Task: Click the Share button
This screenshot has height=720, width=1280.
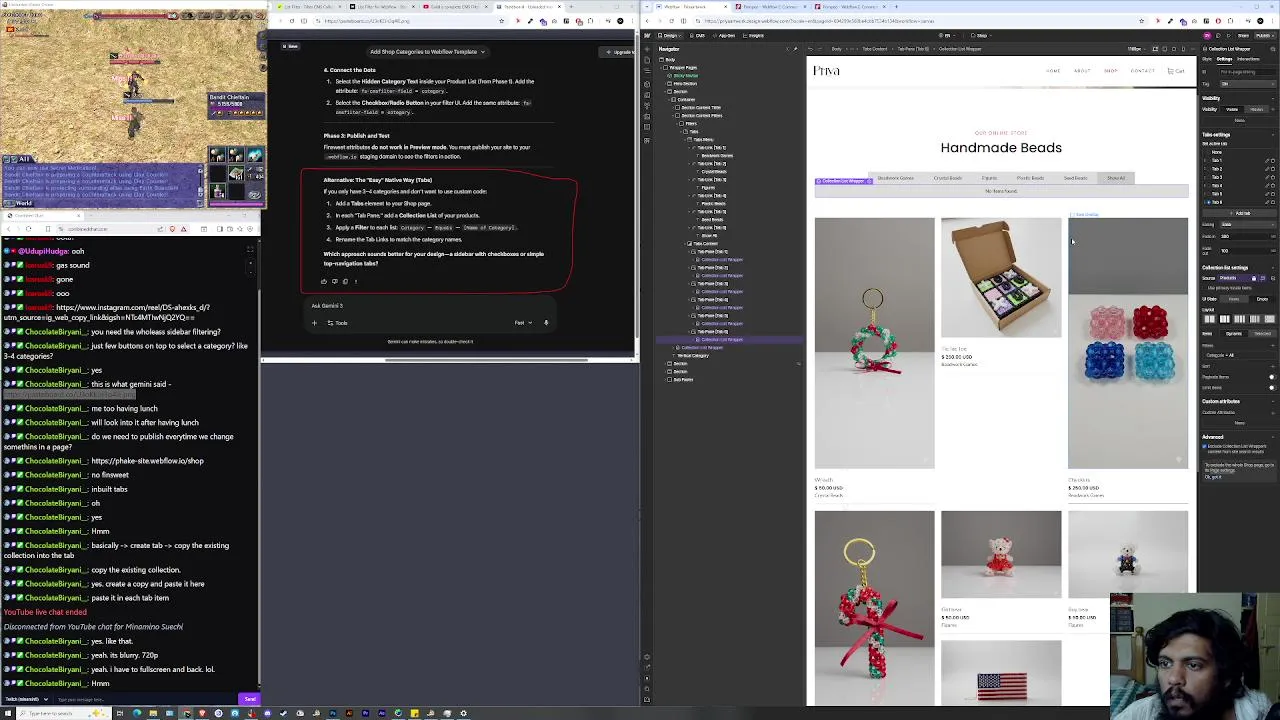Action: (x=1243, y=35)
